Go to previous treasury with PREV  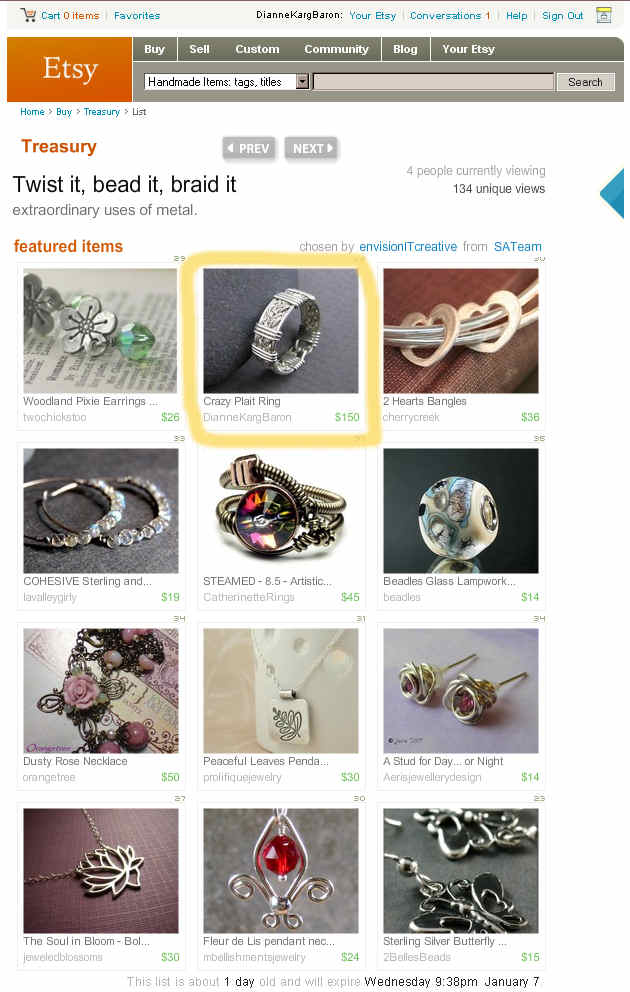point(249,149)
